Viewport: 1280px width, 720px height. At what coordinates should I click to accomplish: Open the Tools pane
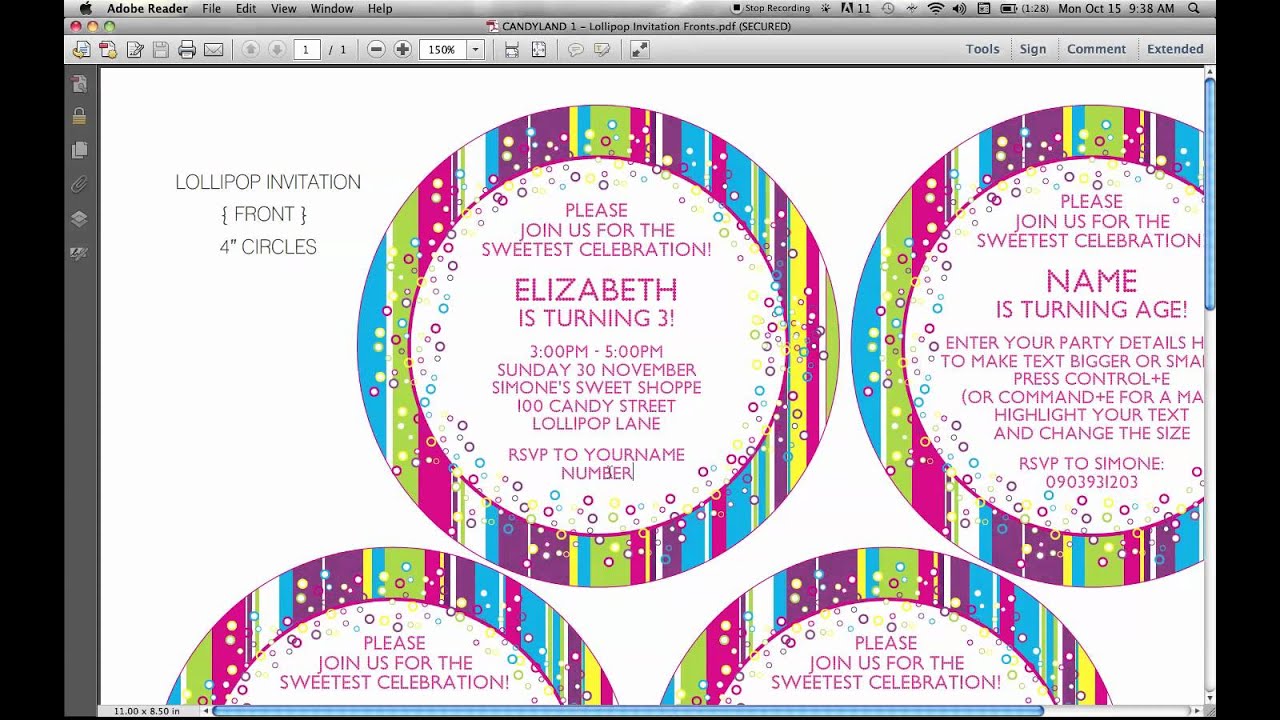click(x=982, y=49)
